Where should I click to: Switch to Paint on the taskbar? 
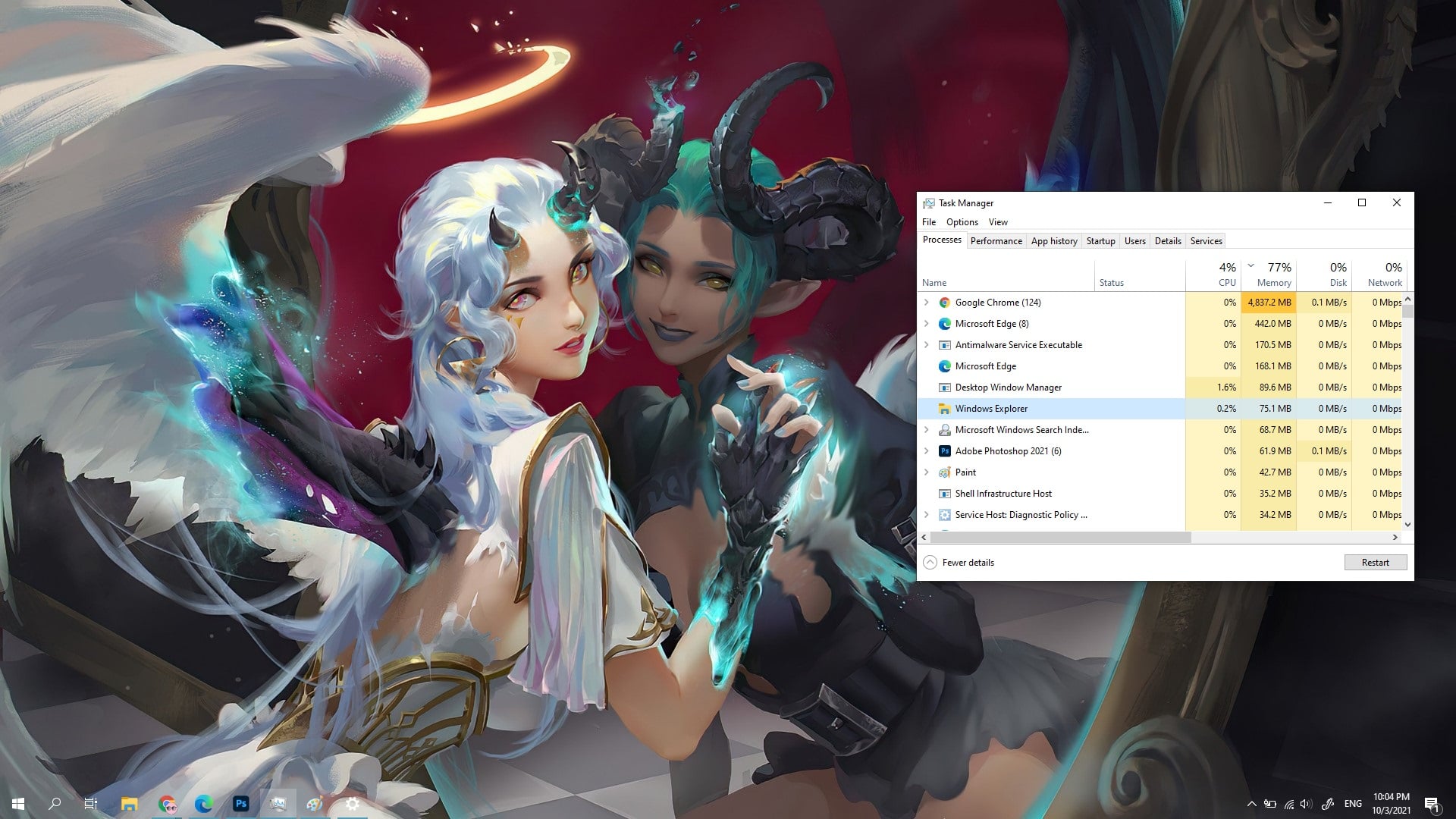point(315,804)
